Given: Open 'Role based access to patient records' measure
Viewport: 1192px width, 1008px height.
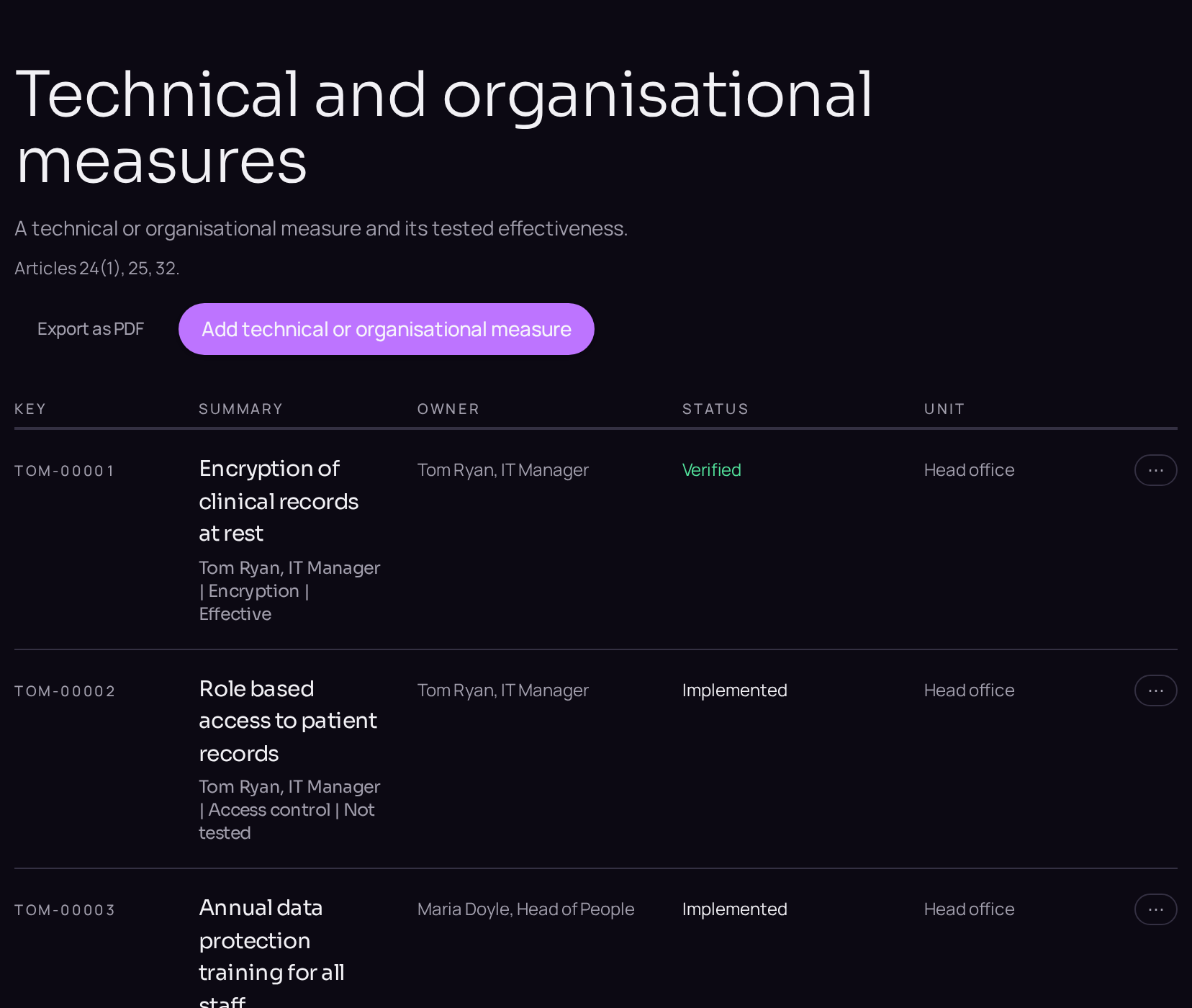Looking at the screenshot, I should pyautogui.click(x=288, y=721).
